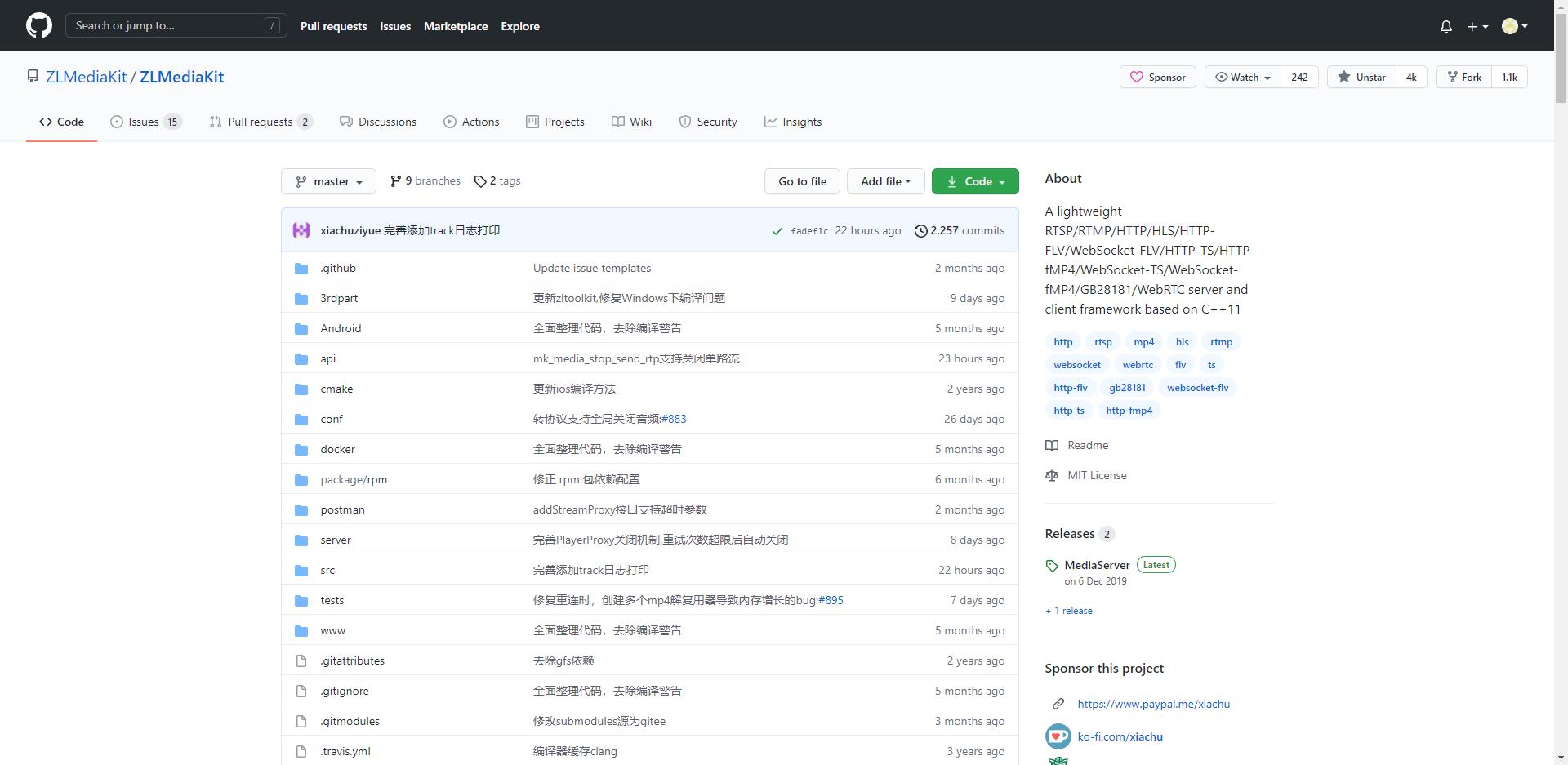The image size is (1568, 765).
Task: View the 4k stargazers count
Action: pos(1411,77)
